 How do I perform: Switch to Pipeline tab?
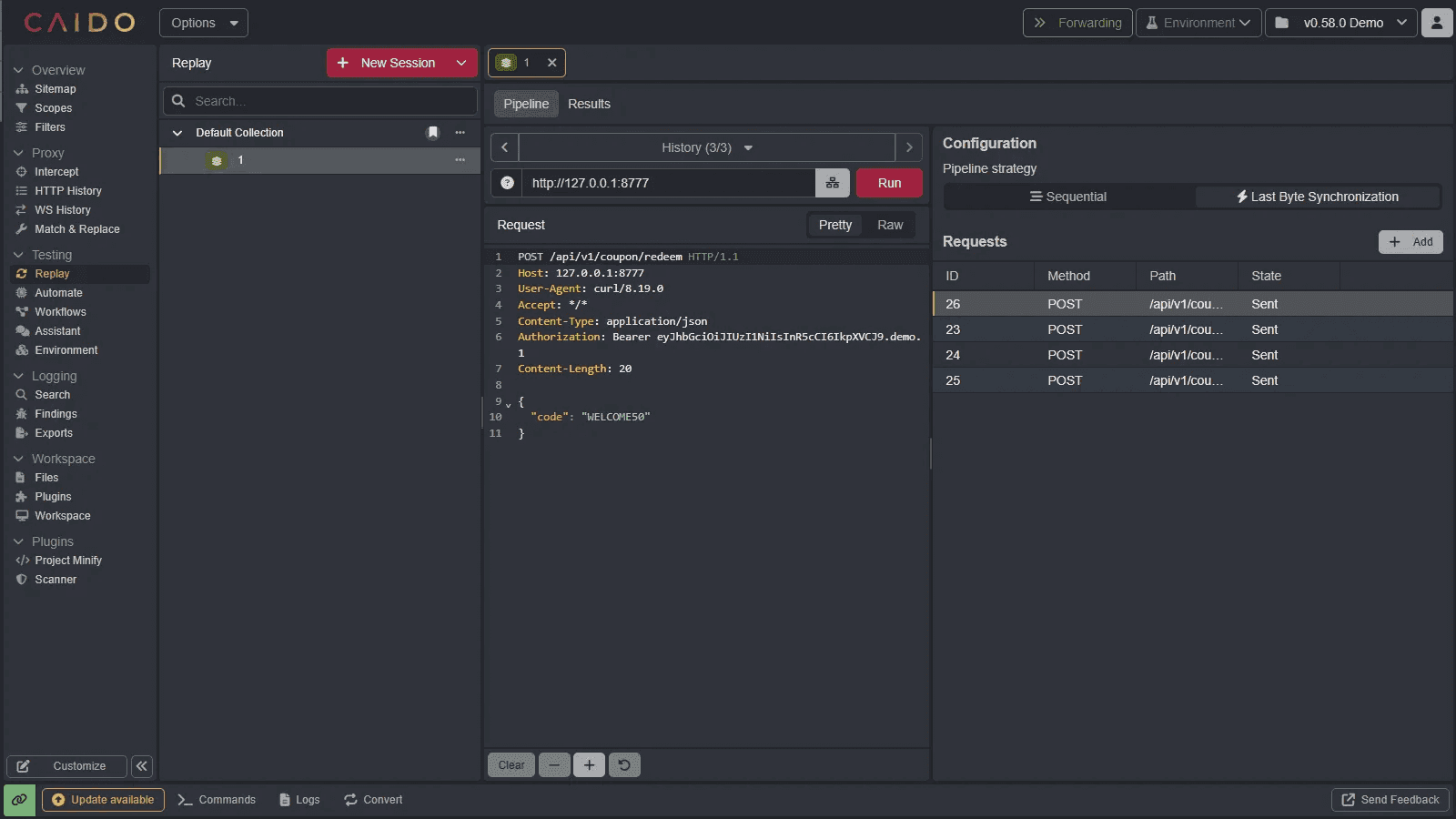point(526,104)
